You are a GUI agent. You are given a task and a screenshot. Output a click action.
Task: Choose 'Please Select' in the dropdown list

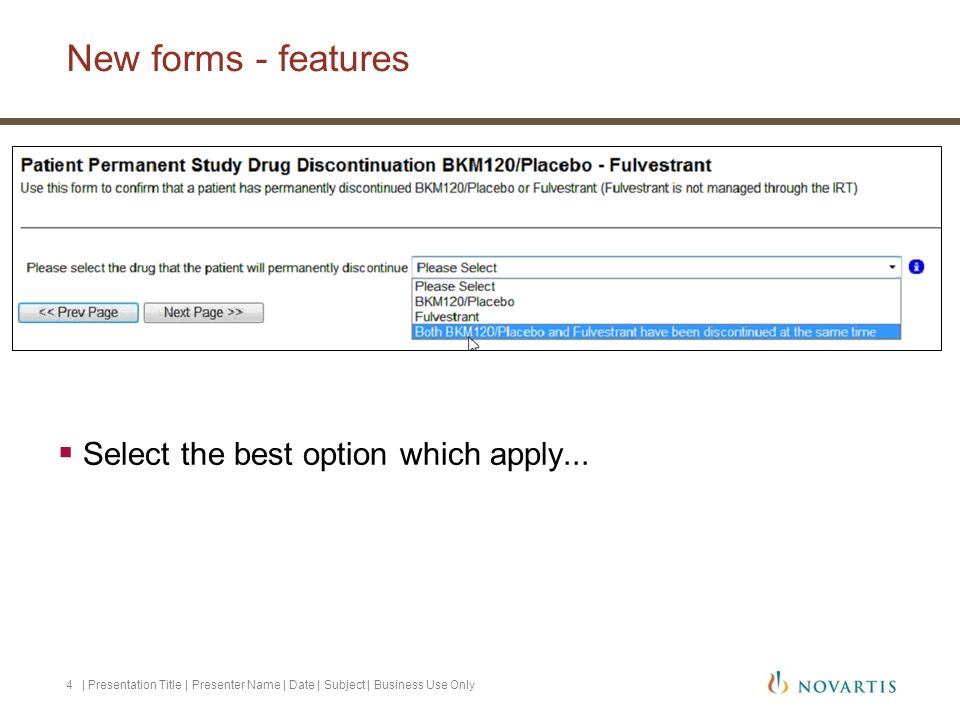pos(656,286)
